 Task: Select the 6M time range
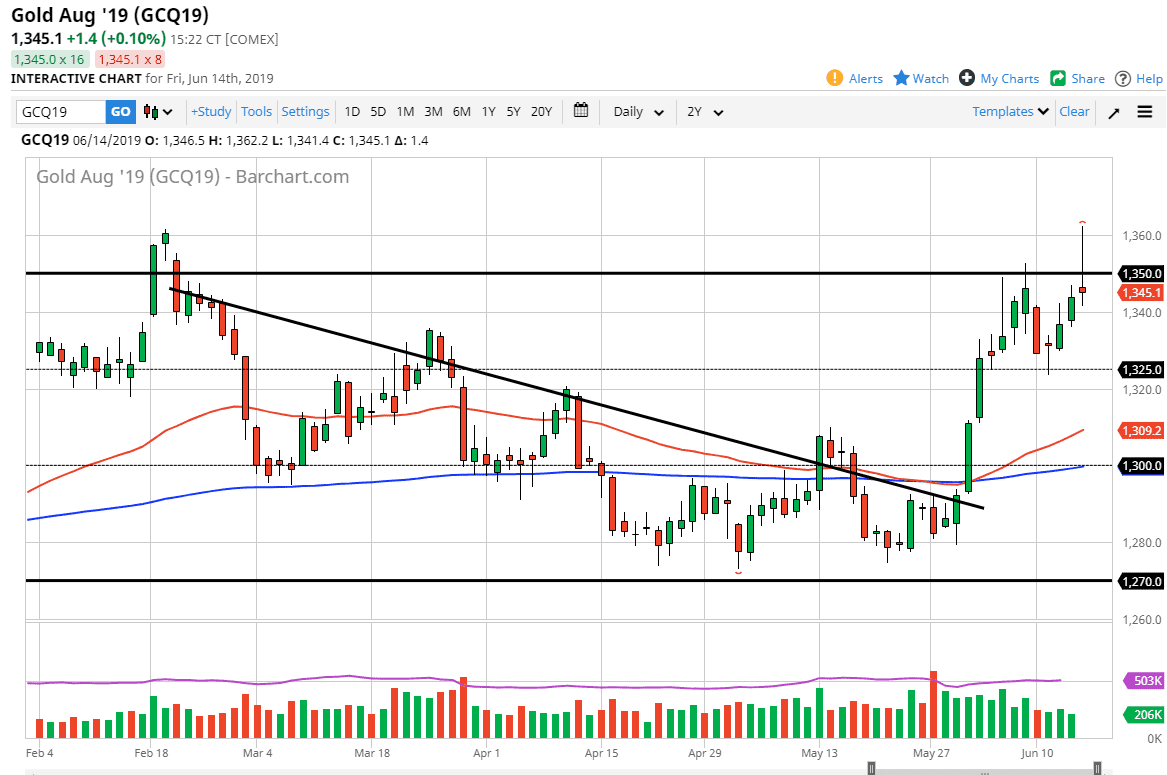coord(461,112)
